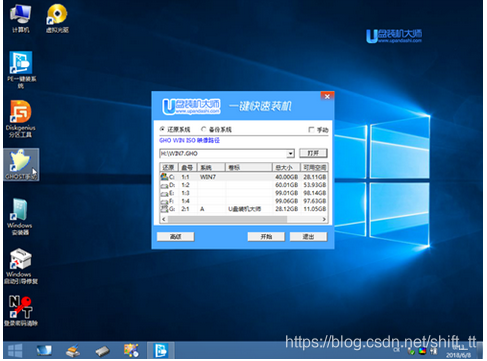The width and height of the screenshot is (487, 361).
Task: Click the active PE installer taskbar button
Action: (x=161, y=350)
